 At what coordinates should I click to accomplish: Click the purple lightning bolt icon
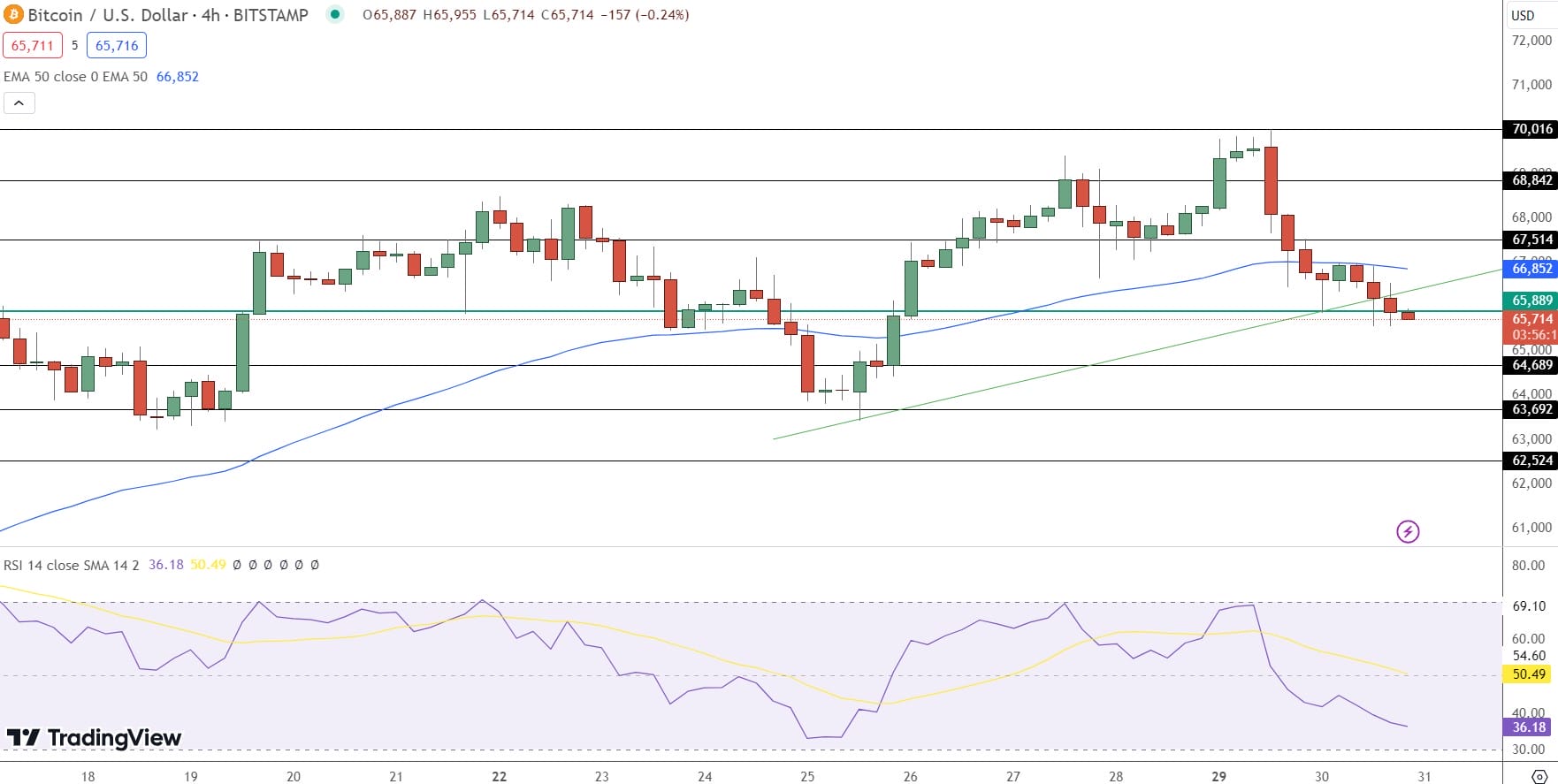coord(1407,531)
